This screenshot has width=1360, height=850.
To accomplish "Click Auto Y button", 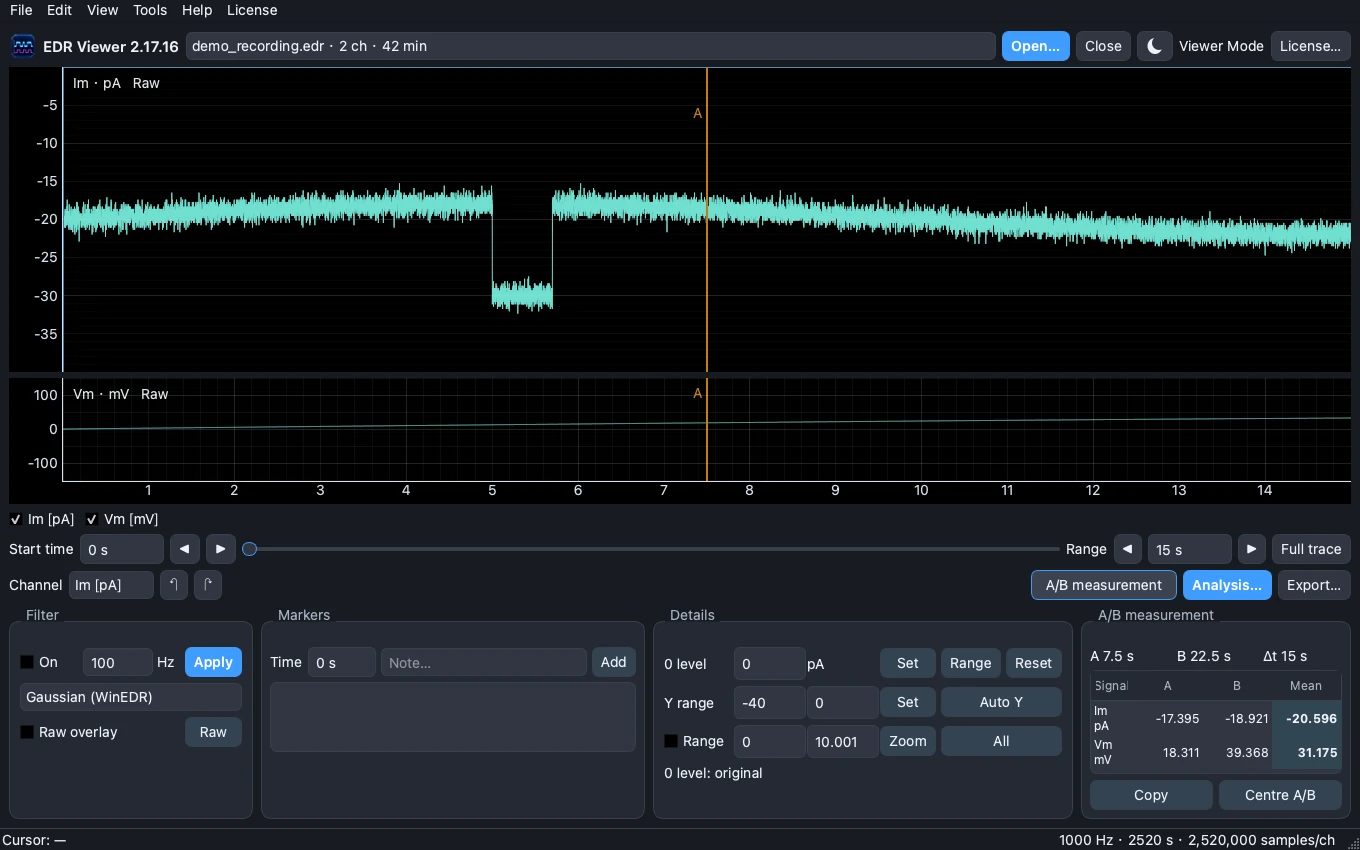I will coord(1001,702).
